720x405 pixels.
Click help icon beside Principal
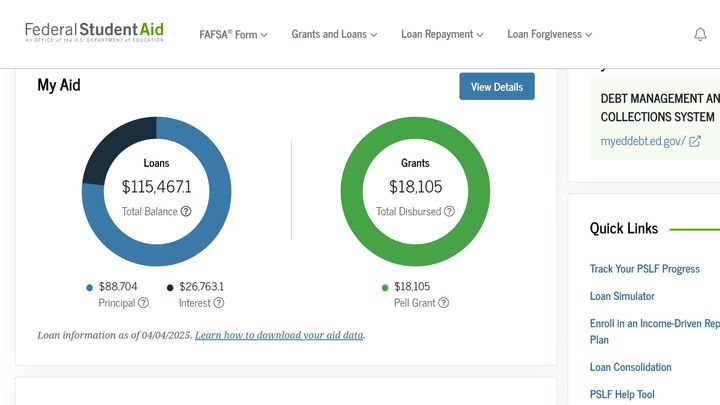[143, 303]
